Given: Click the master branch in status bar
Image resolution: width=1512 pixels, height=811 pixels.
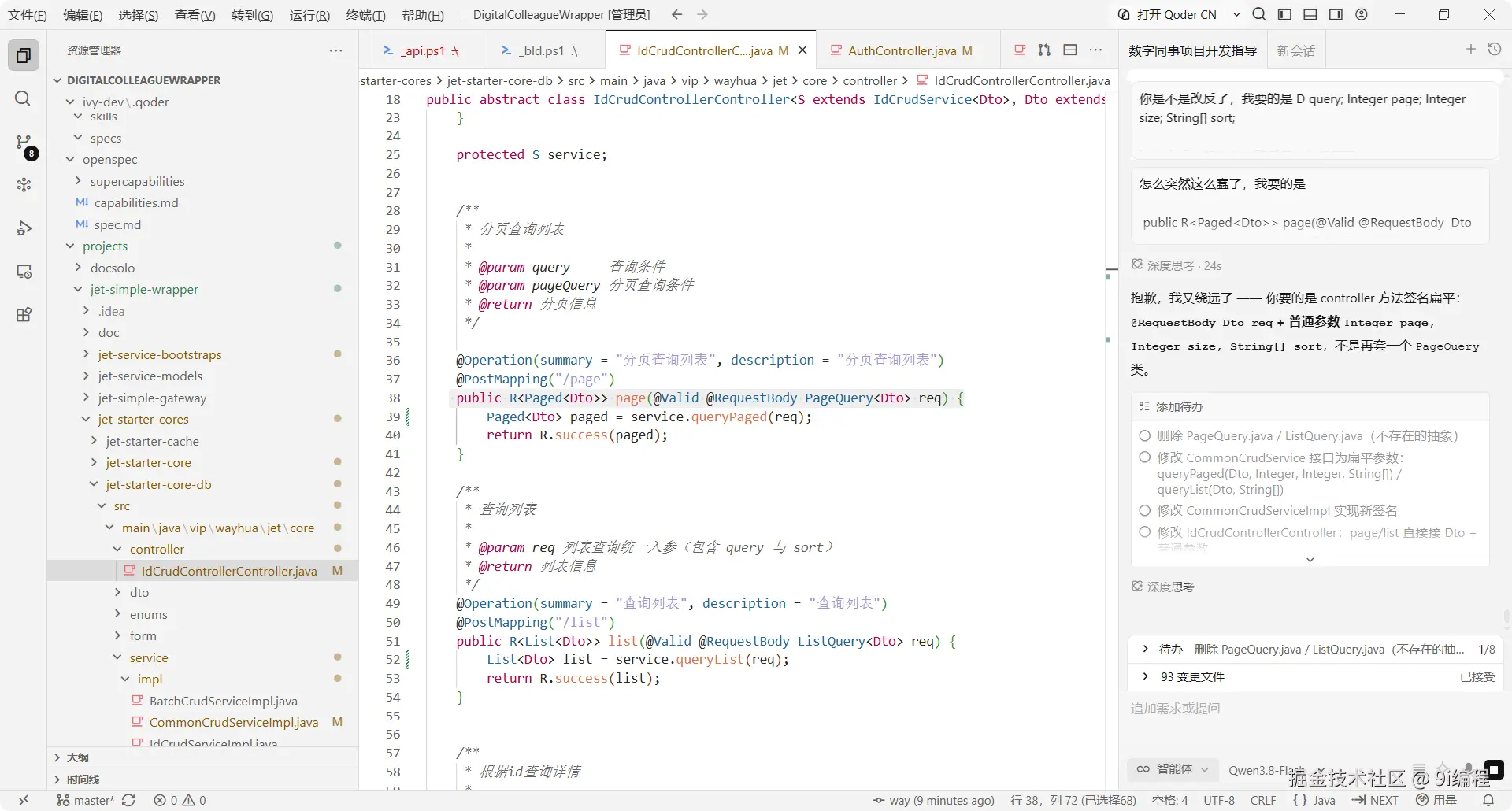Looking at the screenshot, I should pyautogui.click(x=86, y=800).
